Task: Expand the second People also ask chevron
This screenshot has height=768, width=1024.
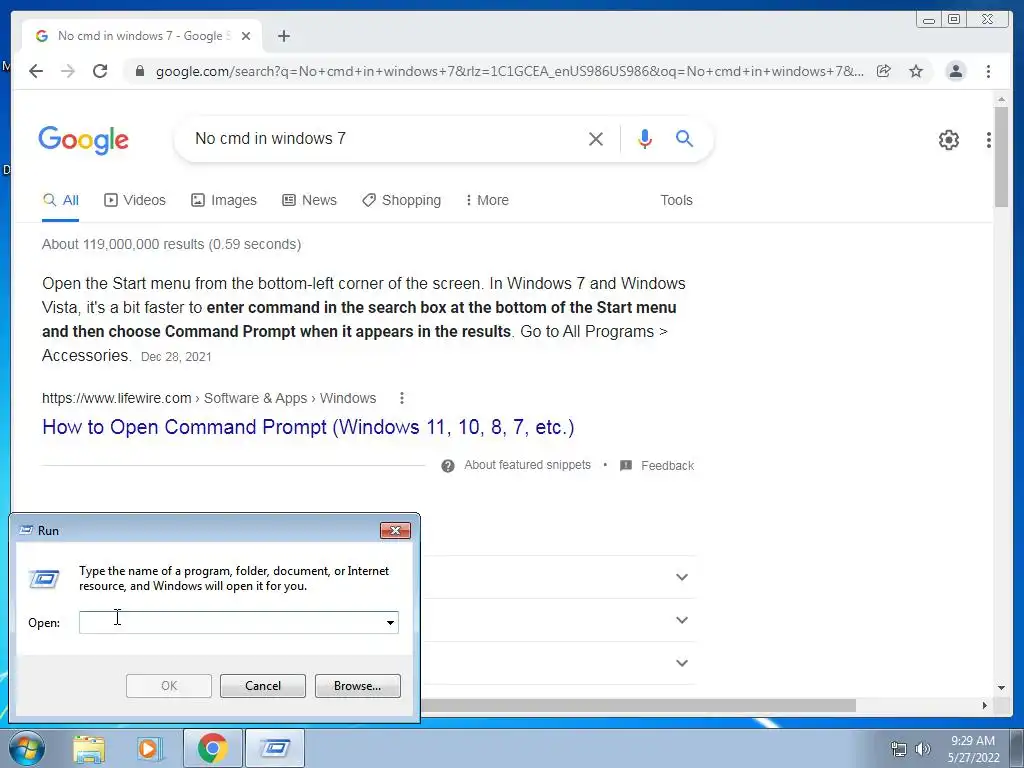Action: (x=682, y=620)
